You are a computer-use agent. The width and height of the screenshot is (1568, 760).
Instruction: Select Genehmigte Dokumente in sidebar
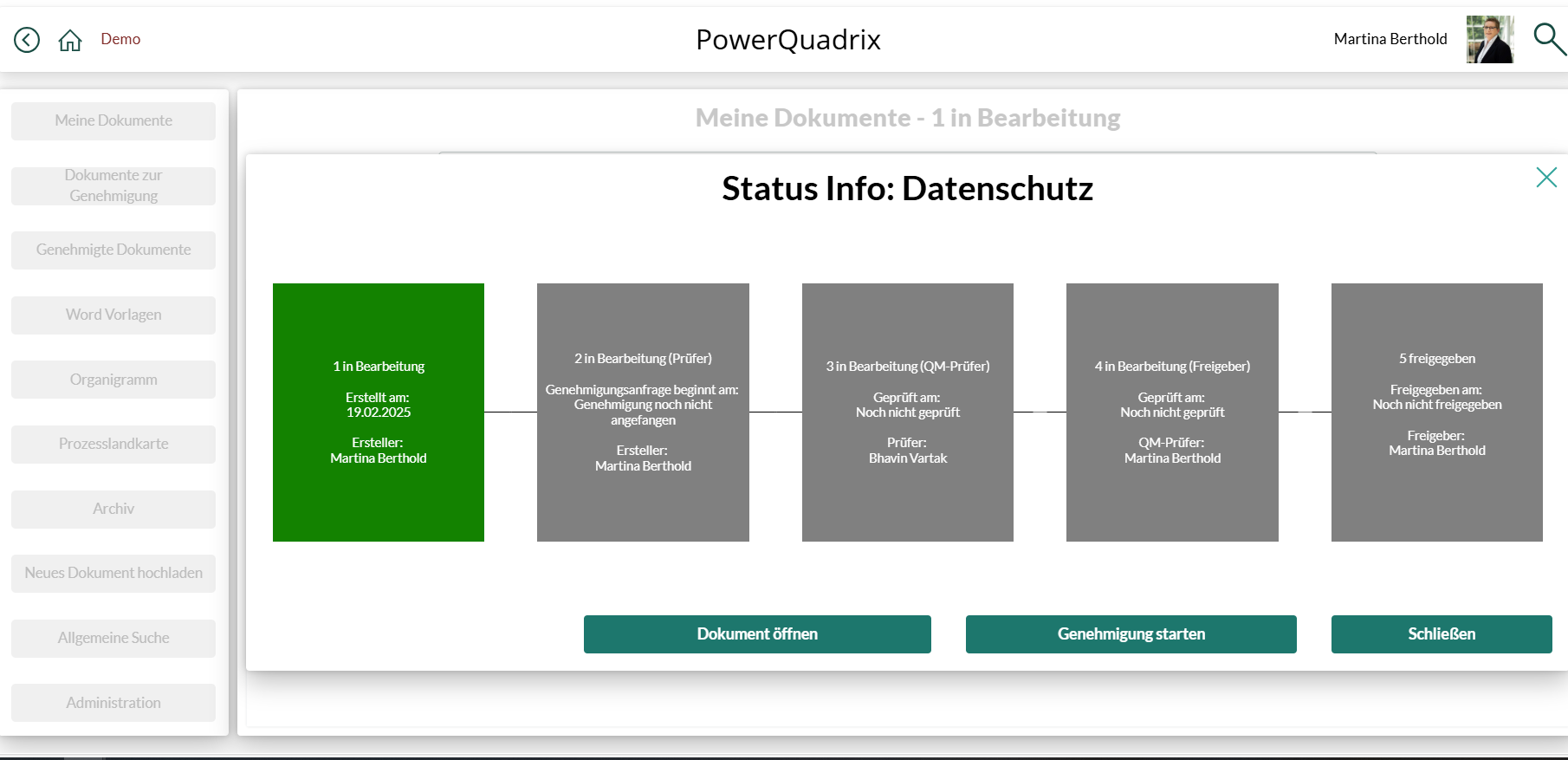(113, 250)
